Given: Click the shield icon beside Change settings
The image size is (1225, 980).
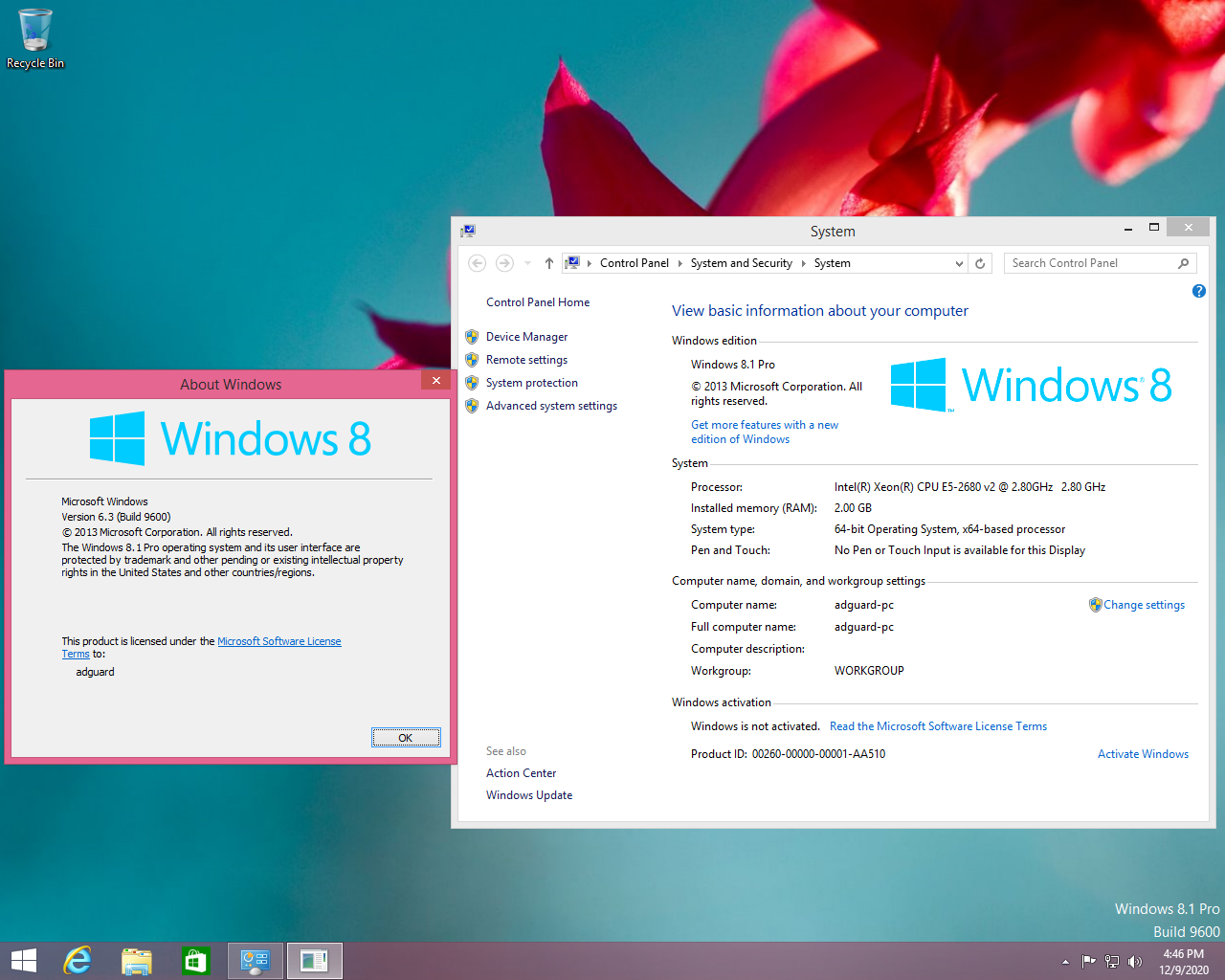Looking at the screenshot, I should click(x=1096, y=605).
